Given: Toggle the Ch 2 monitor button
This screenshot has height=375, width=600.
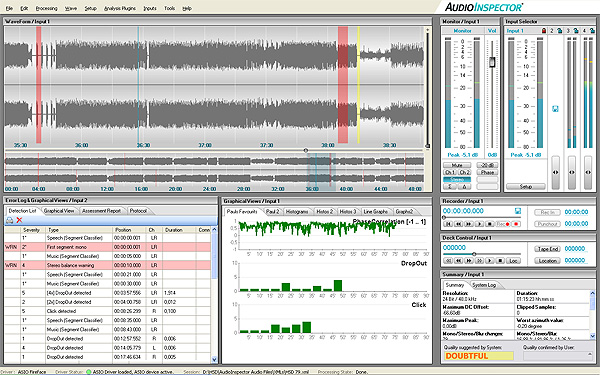Looking at the screenshot, I should (x=465, y=172).
